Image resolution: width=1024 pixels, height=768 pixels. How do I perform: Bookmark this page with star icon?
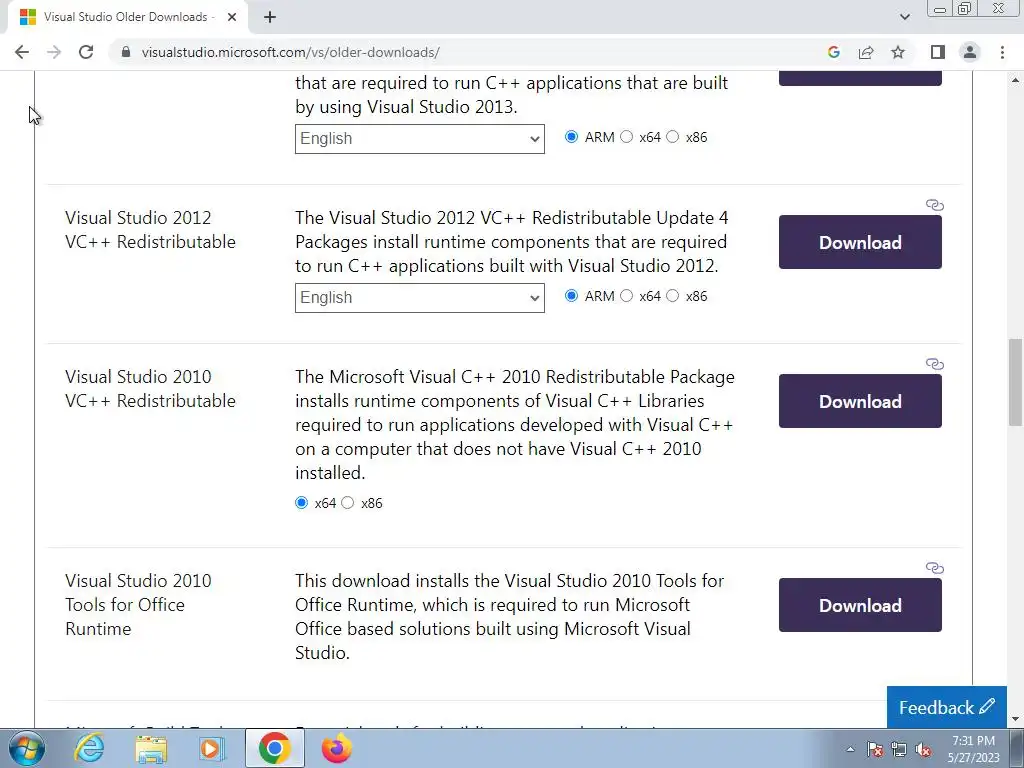coord(898,52)
